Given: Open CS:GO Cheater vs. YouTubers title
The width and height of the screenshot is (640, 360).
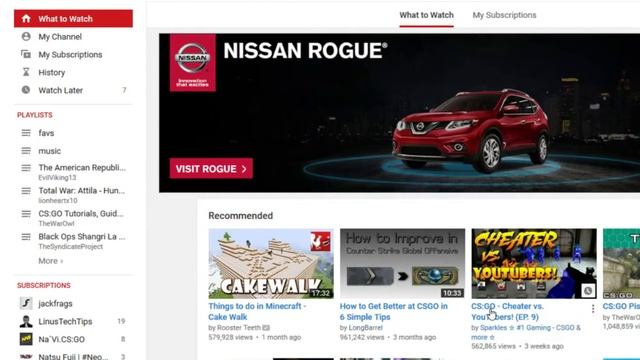Looking at the screenshot, I should 507,311.
